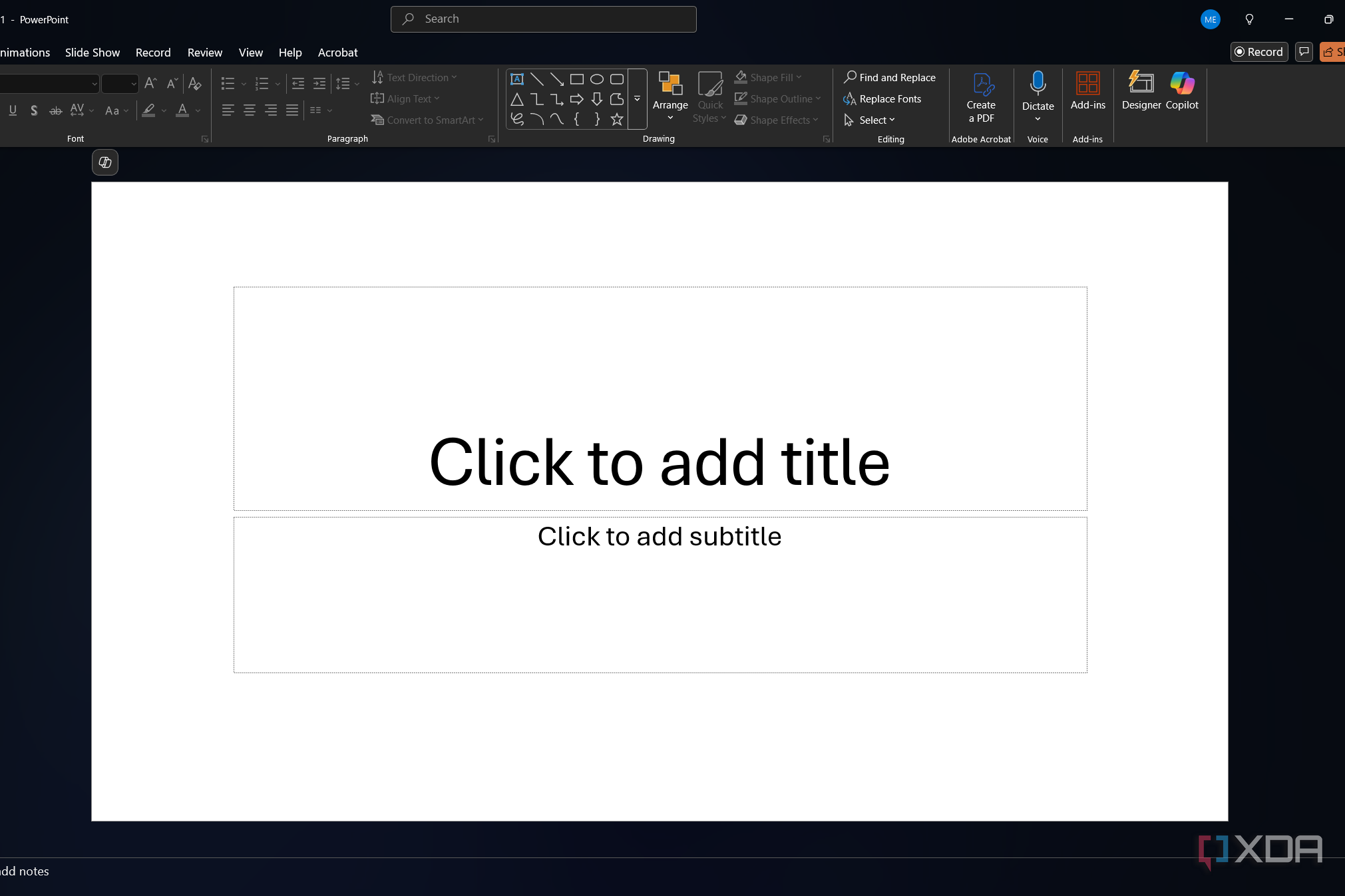Open the Slide Show tab

93,53
